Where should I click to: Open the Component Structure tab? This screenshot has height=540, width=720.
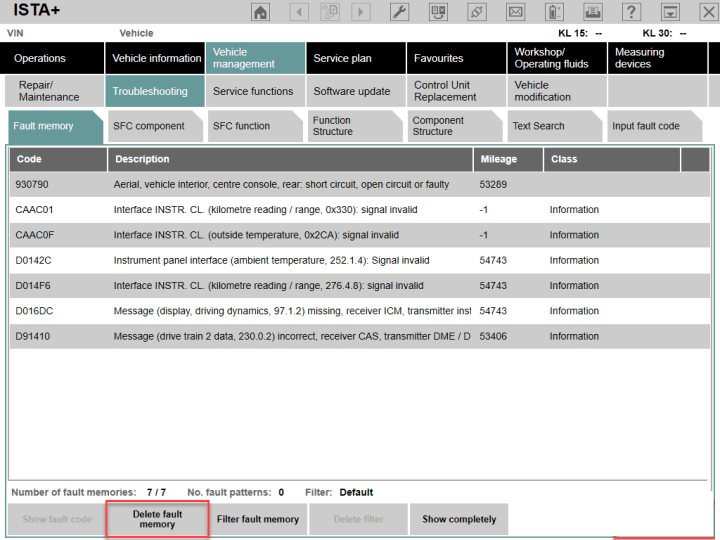(455, 126)
